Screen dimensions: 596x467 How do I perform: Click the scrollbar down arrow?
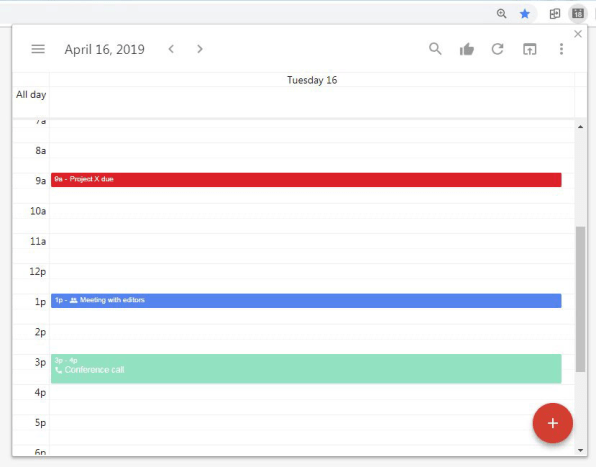tap(580, 450)
